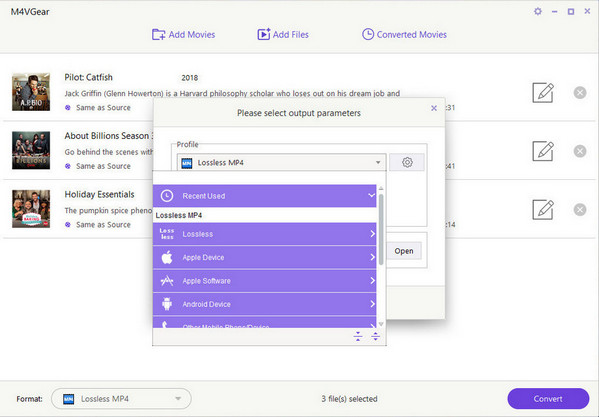Image resolution: width=599 pixels, height=417 pixels.
Task: Select the Holiday Baking thumbnail
Action: (31, 209)
